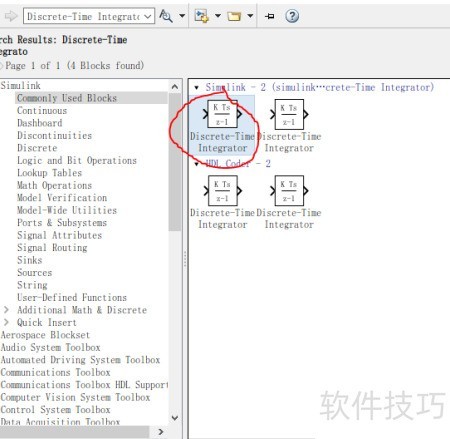
Task: Click the pin library browser icon
Action: click(x=270, y=16)
